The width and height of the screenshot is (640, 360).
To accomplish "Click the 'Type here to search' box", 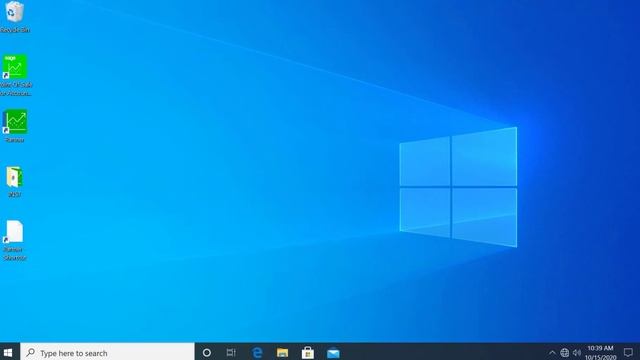I will pyautogui.click(x=107, y=353).
